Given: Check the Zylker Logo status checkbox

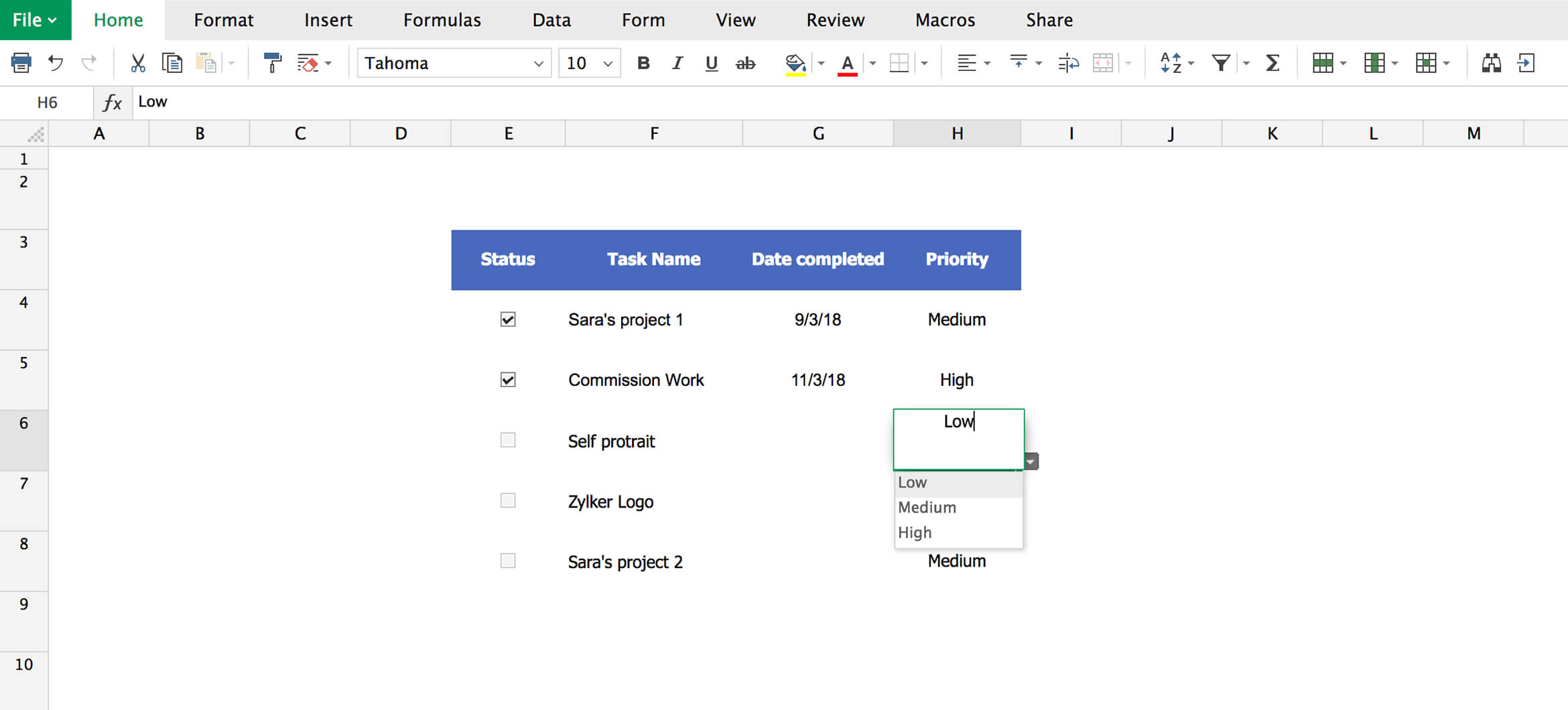Looking at the screenshot, I should 508,500.
